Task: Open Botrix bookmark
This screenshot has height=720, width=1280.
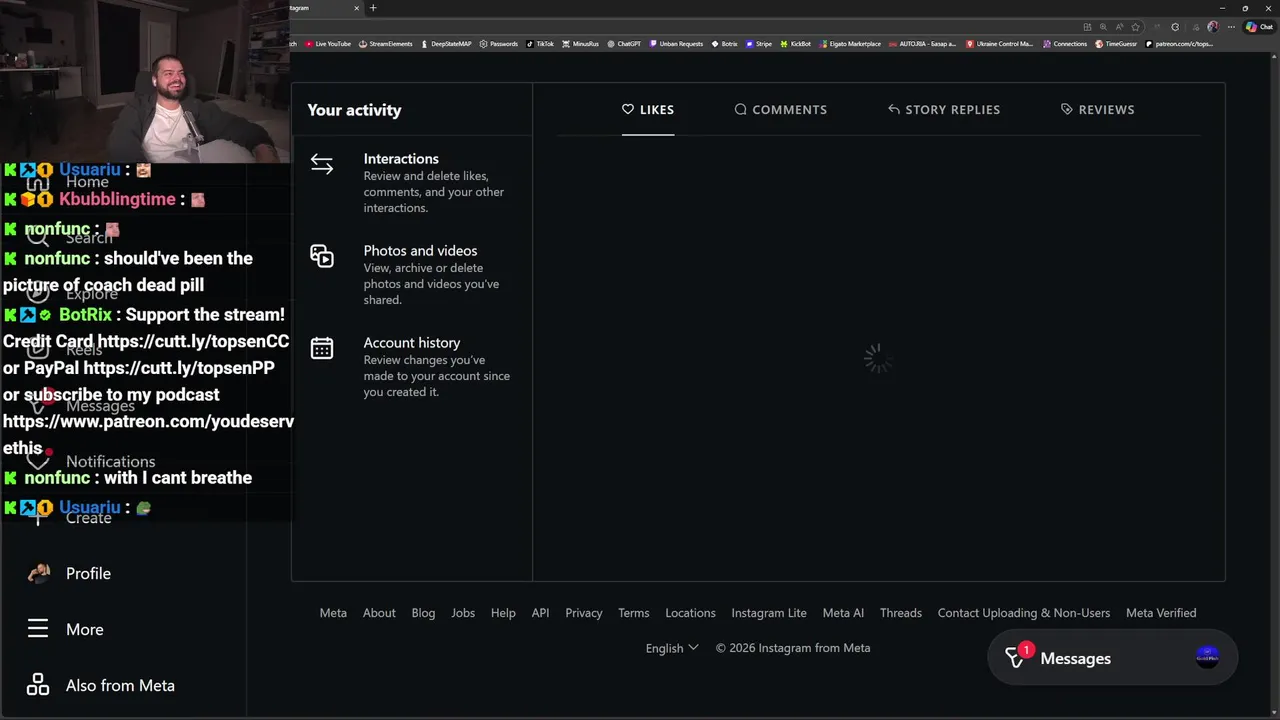Action: [x=724, y=44]
